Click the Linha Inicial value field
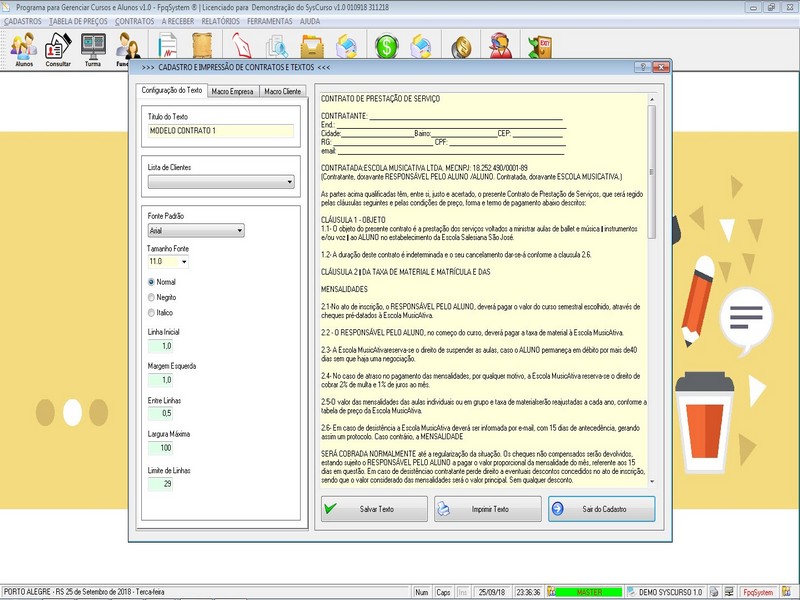Viewport: 800px width, 600px height. point(160,346)
